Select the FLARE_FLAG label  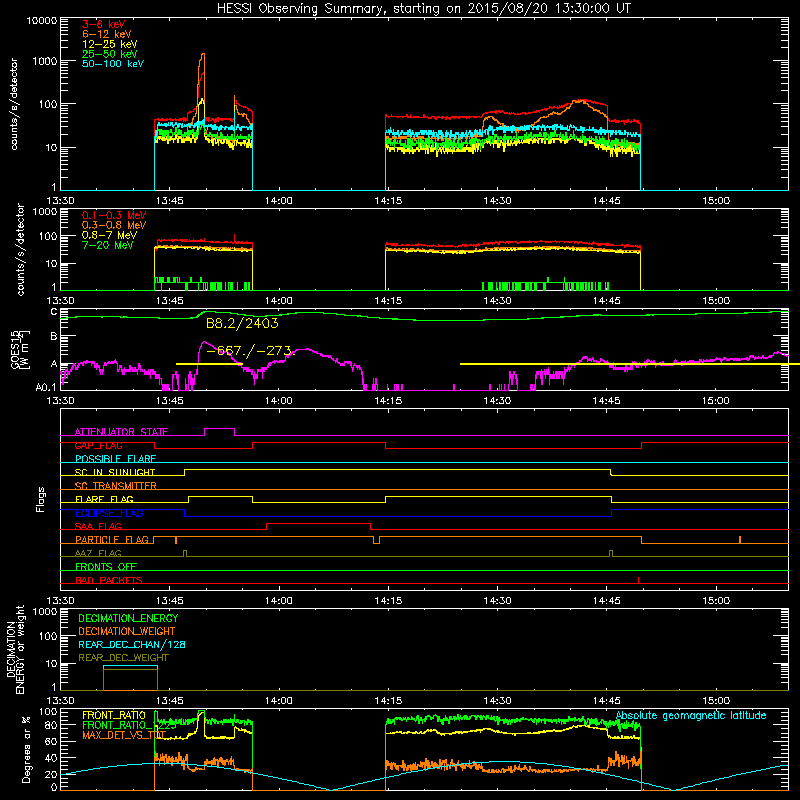click(104, 499)
